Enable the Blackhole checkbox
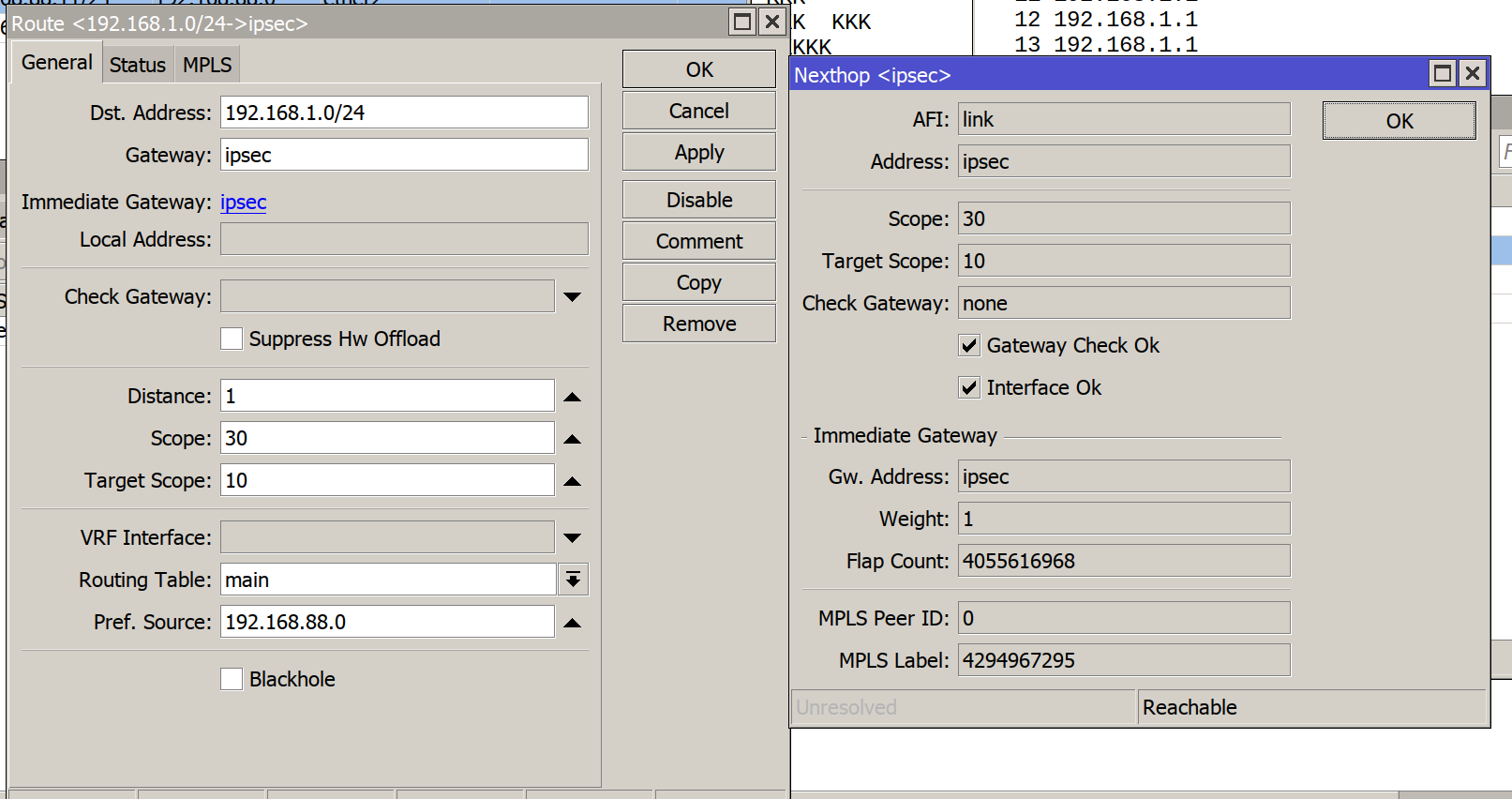 pyautogui.click(x=232, y=679)
